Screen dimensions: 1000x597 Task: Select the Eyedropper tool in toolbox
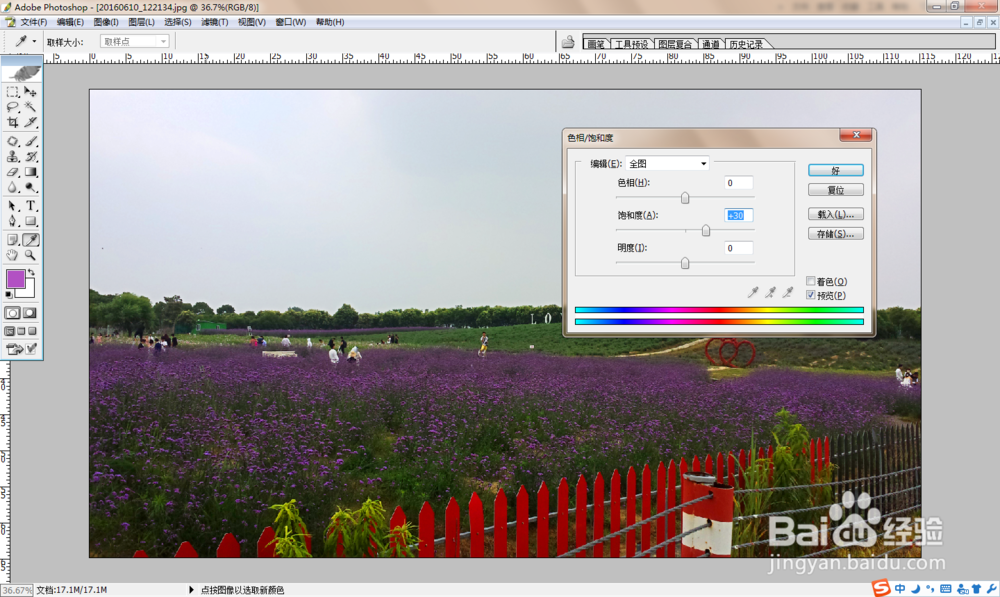(31, 240)
